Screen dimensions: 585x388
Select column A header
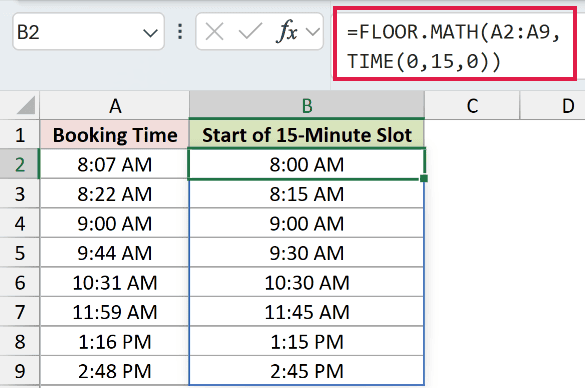tap(115, 106)
